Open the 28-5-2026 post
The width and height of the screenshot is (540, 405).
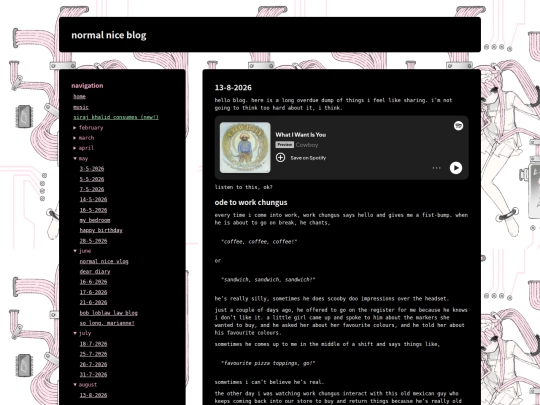click(93, 241)
